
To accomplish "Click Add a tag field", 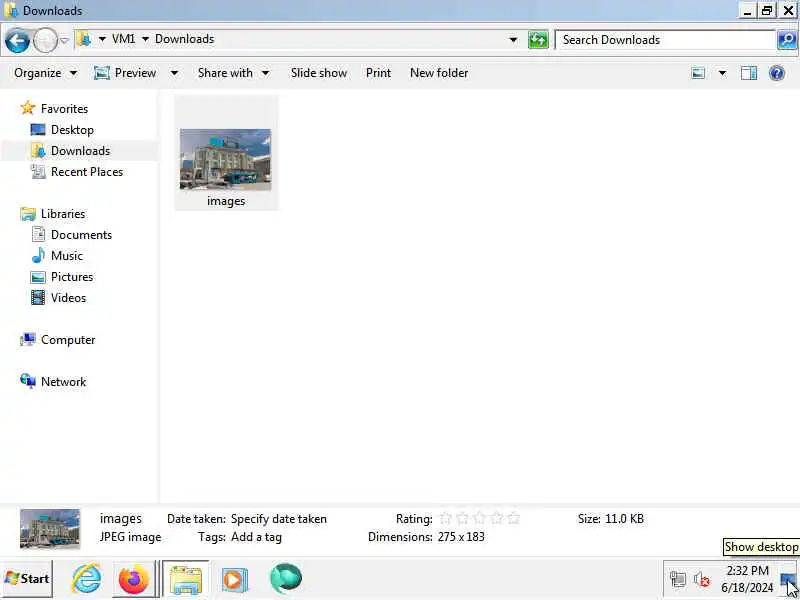I will (x=256, y=537).
